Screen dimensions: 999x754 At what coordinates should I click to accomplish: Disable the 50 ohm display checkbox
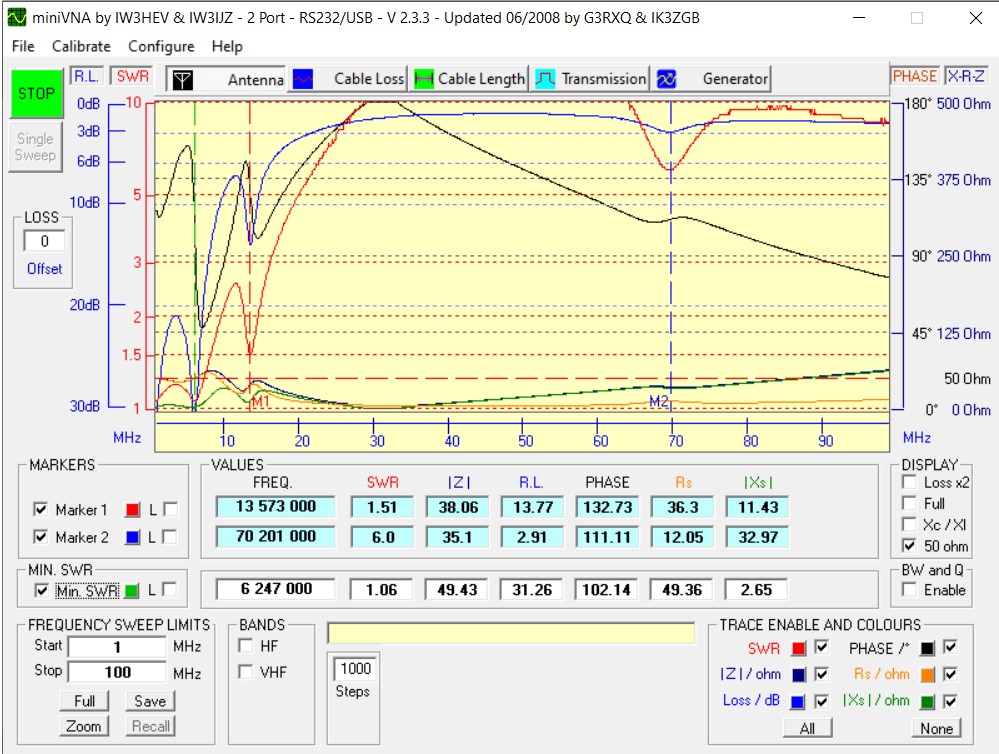pos(908,546)
